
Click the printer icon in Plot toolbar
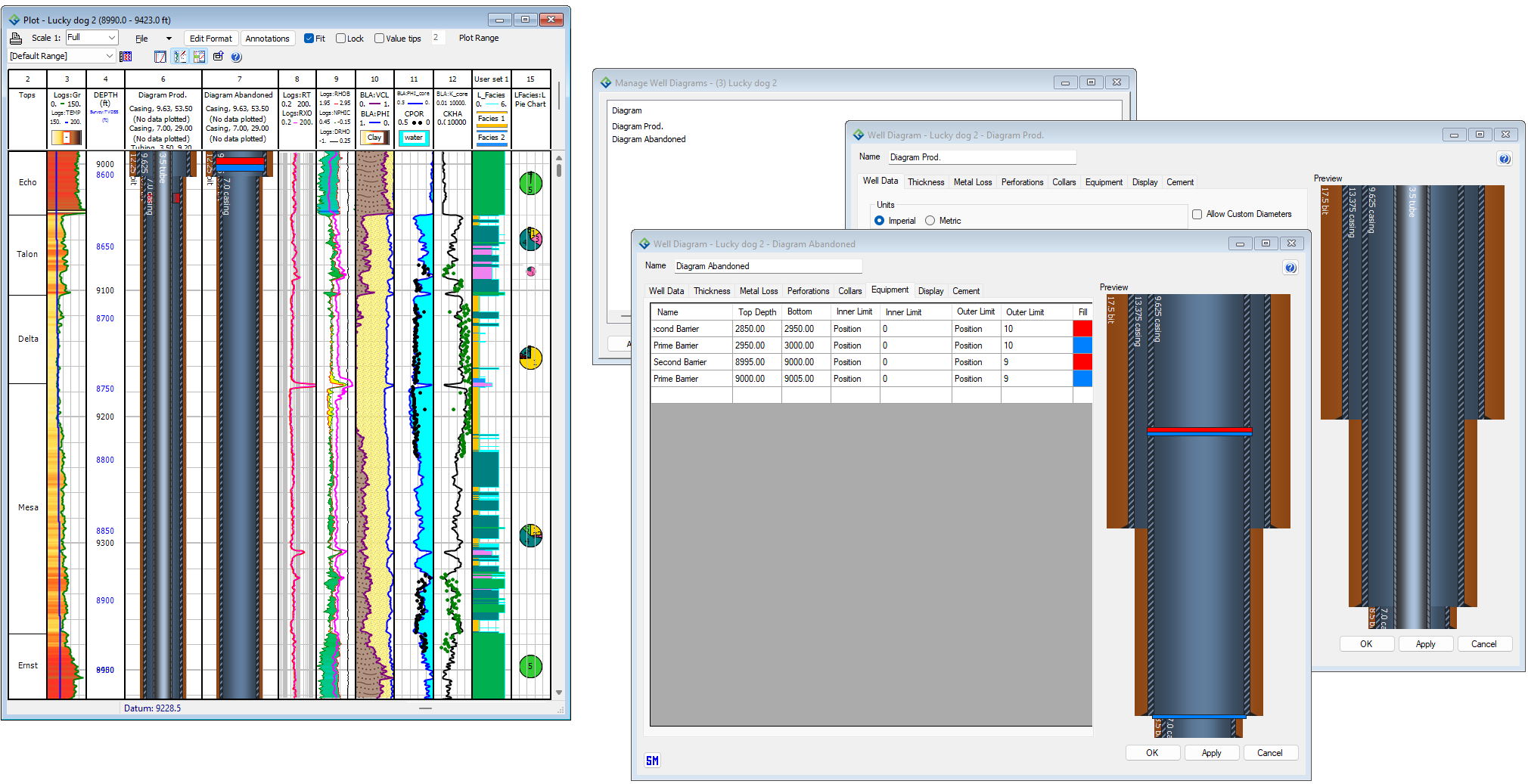[x=16, y=38]
